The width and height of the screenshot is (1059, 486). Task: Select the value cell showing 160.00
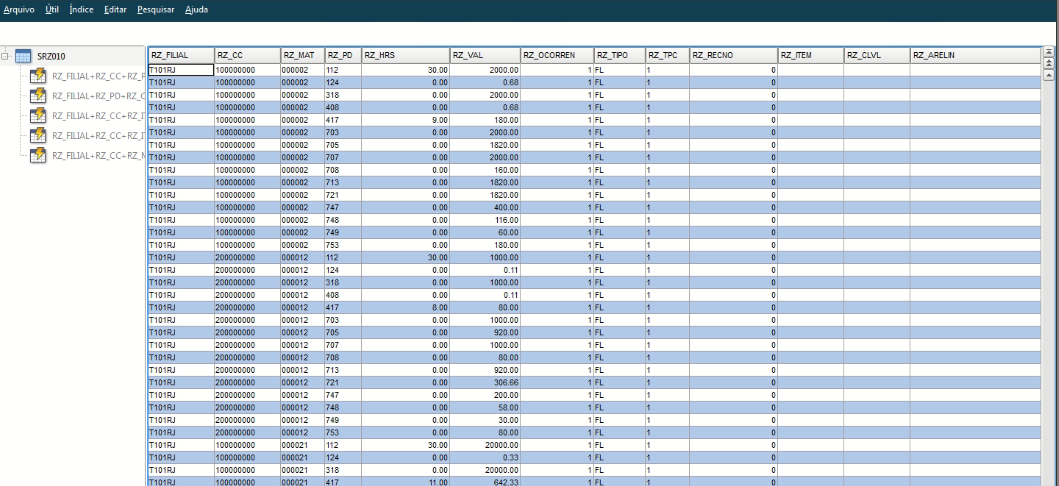(x=486, y=170)
